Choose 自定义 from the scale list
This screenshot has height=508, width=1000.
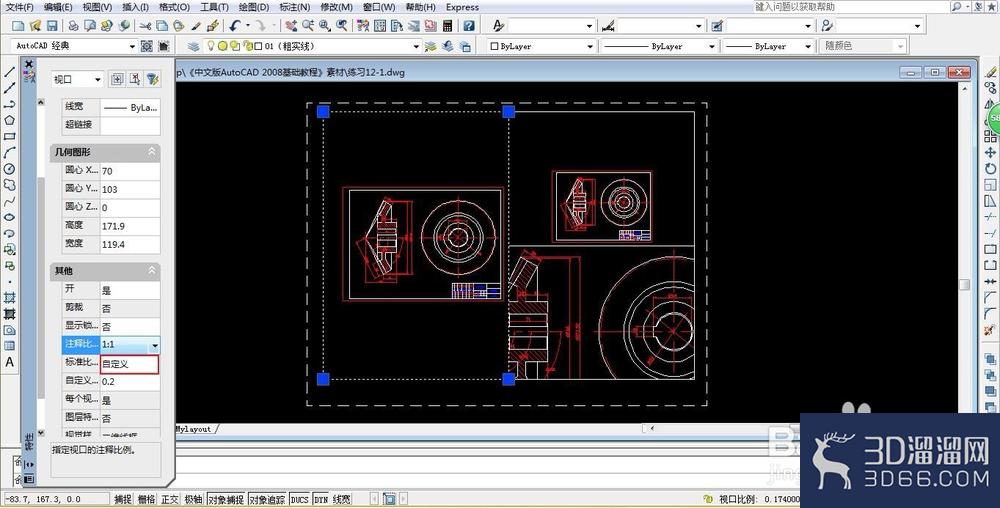pyautogui.click(x=129, y=365)
